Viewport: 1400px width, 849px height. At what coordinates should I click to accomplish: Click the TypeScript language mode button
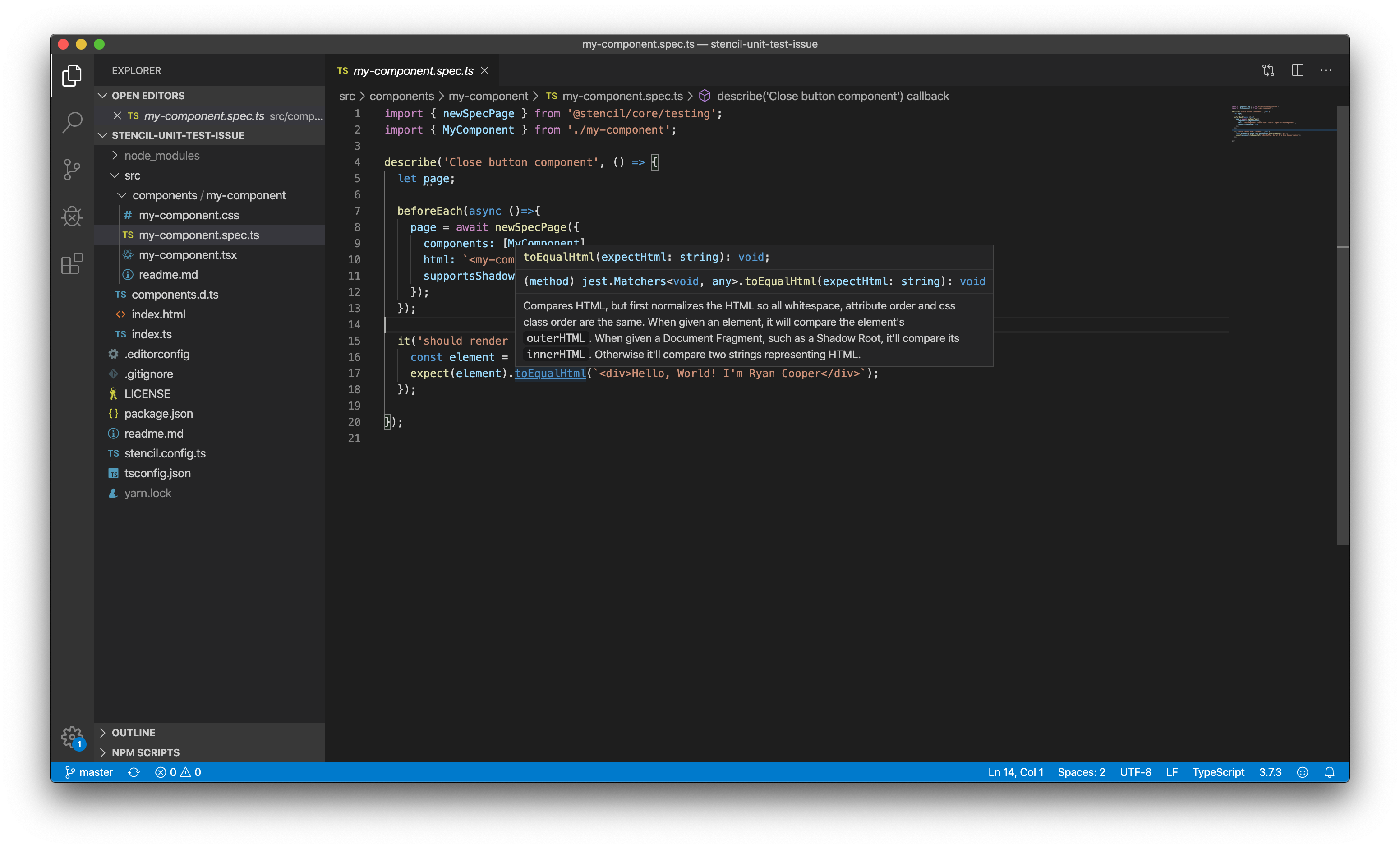click(1218, 772)
